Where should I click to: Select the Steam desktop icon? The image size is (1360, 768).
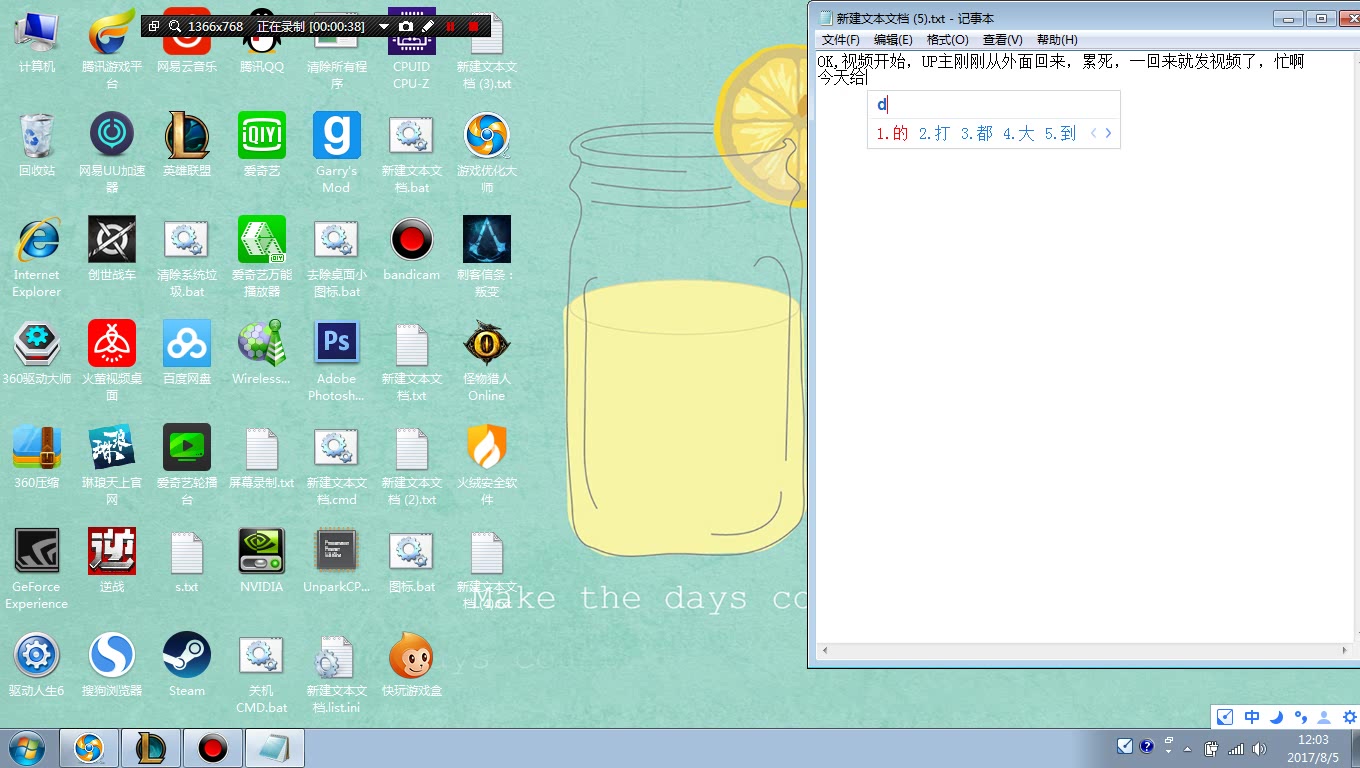pos(187,665)
